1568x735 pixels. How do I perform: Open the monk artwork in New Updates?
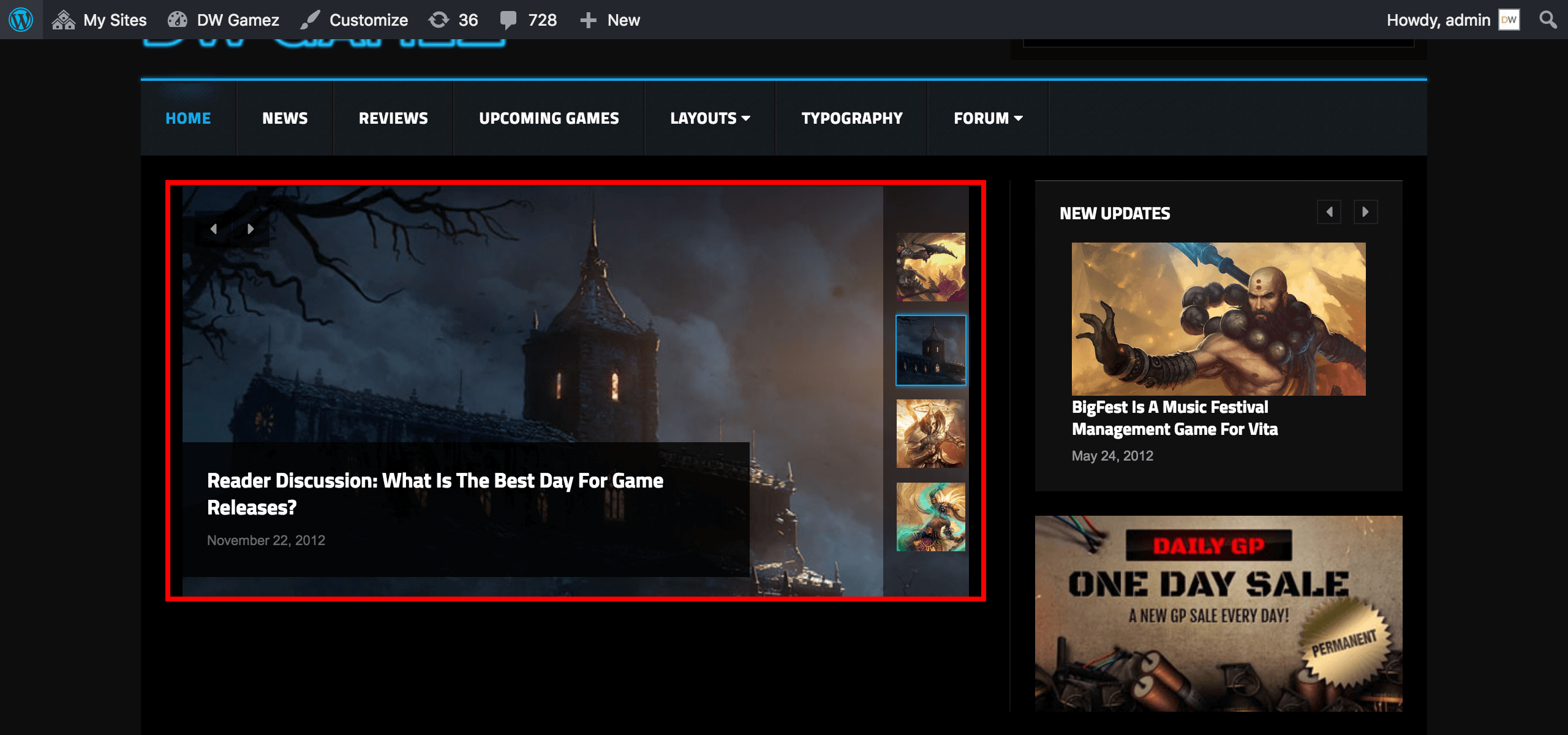[1218, 318]
